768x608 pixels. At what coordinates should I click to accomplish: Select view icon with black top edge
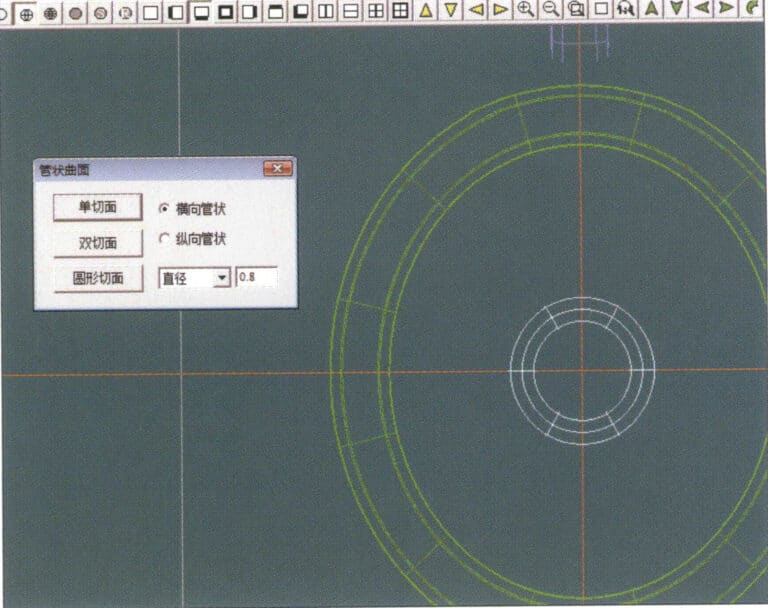coord(276,11)
